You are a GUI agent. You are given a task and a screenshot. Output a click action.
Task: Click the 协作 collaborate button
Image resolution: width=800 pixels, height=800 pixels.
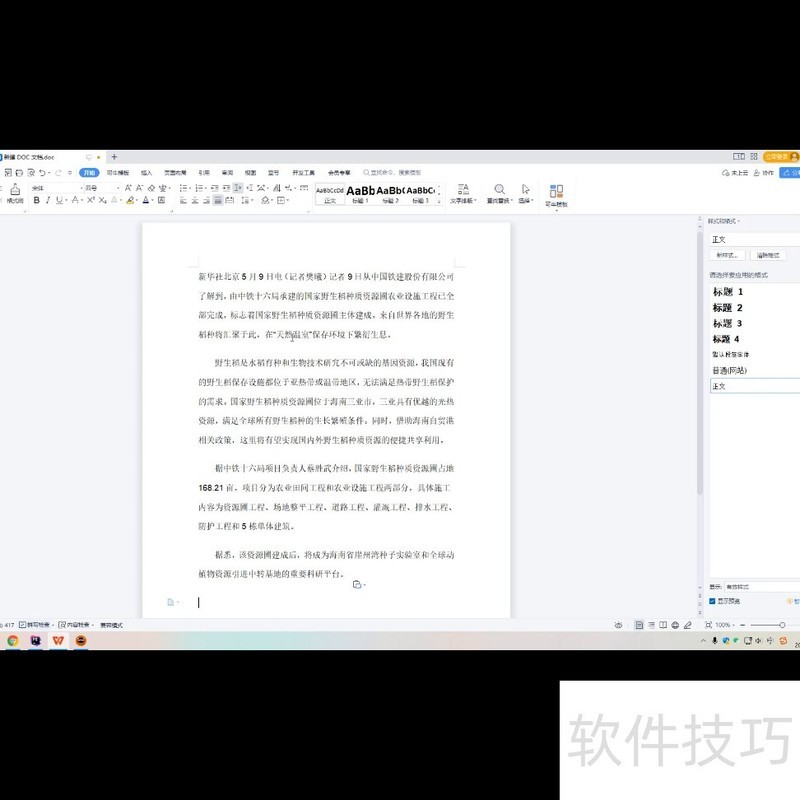pyautogui.click(x=764, y=173)
